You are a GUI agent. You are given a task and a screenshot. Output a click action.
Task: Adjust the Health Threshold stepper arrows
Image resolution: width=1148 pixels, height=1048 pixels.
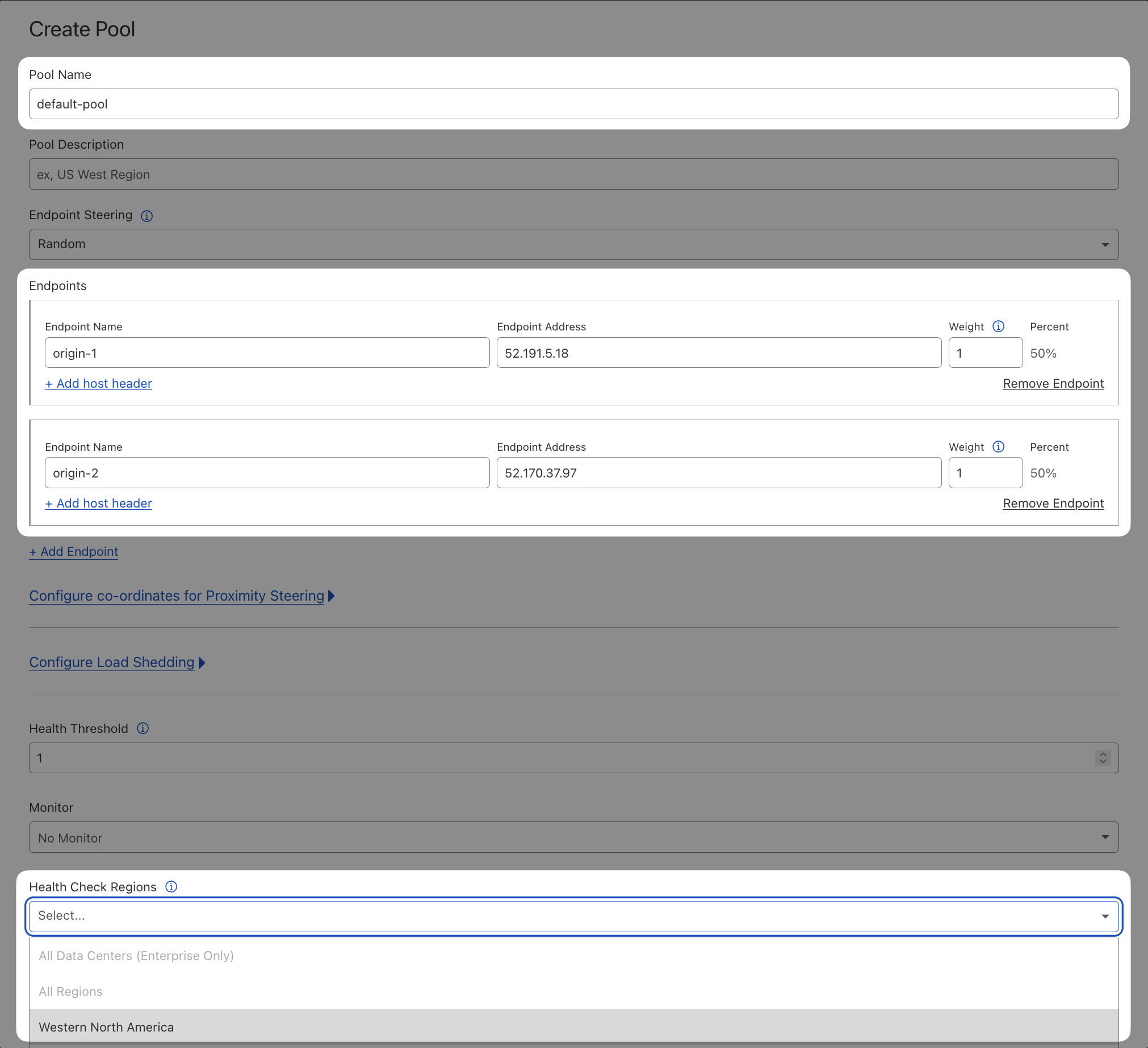pos(1103,758)
